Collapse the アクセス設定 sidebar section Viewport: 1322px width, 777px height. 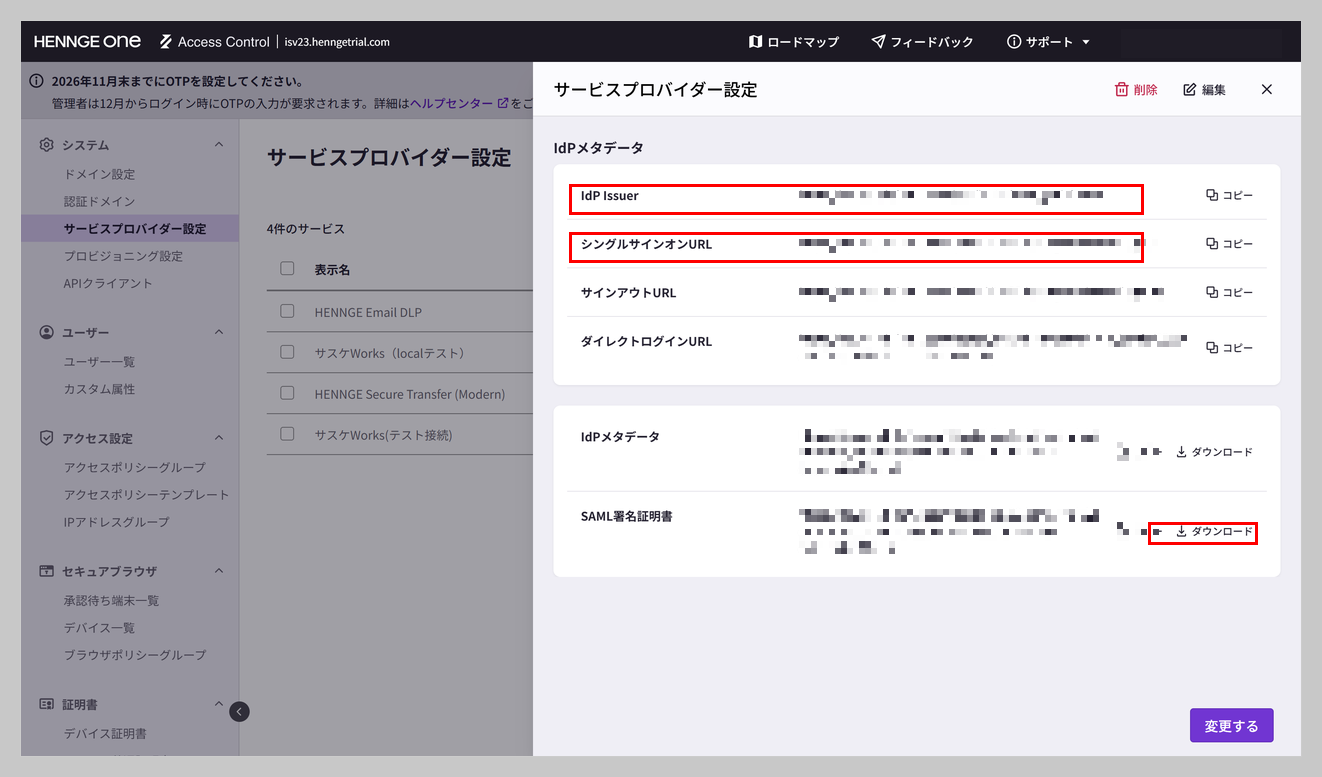pyautogui.click(x=219, y=438)
